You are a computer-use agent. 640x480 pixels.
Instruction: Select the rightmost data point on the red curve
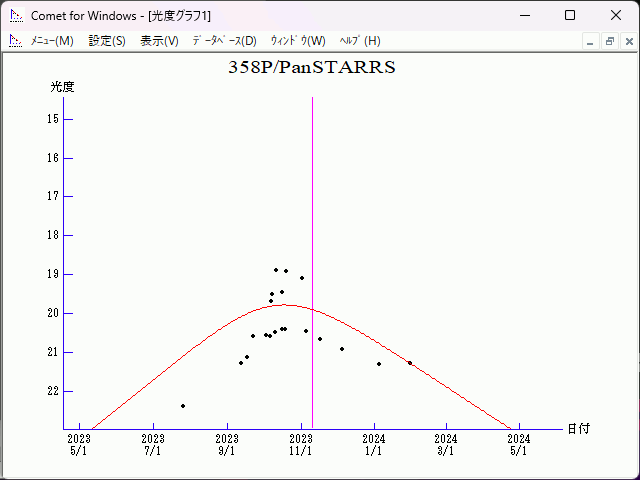click(409, 363)
